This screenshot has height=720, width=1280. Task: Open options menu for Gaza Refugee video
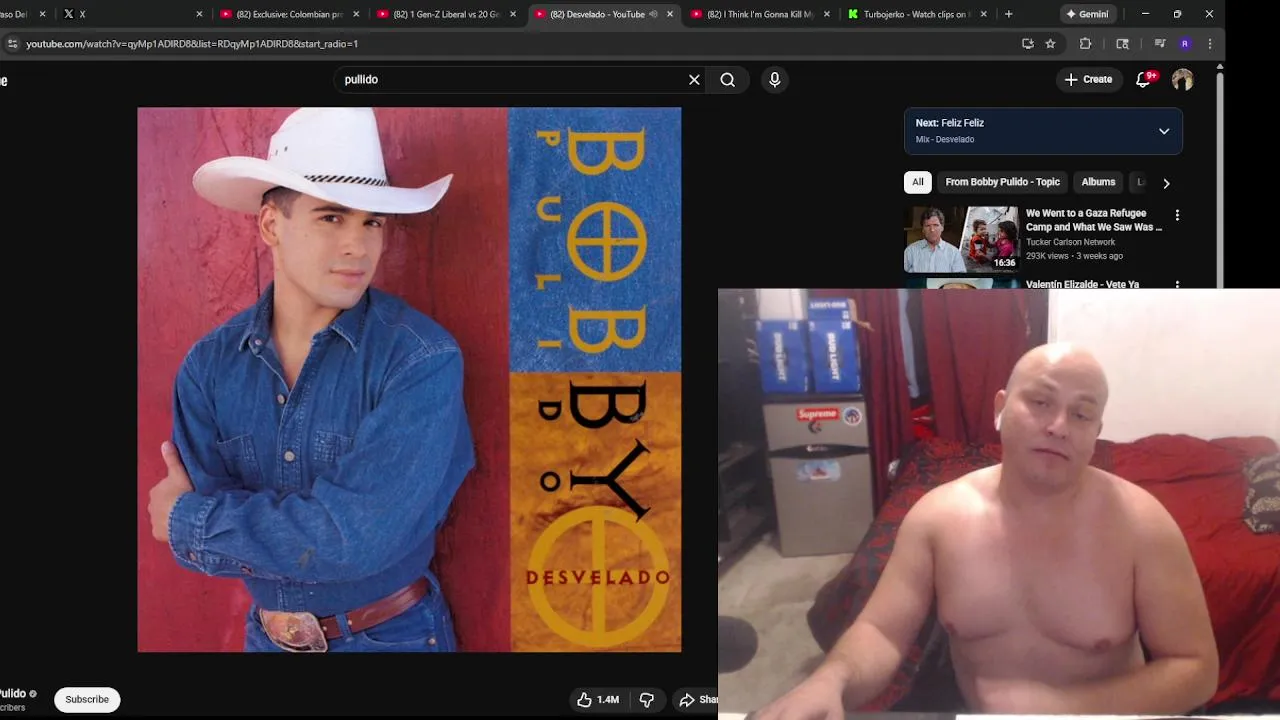(1177, 215)
